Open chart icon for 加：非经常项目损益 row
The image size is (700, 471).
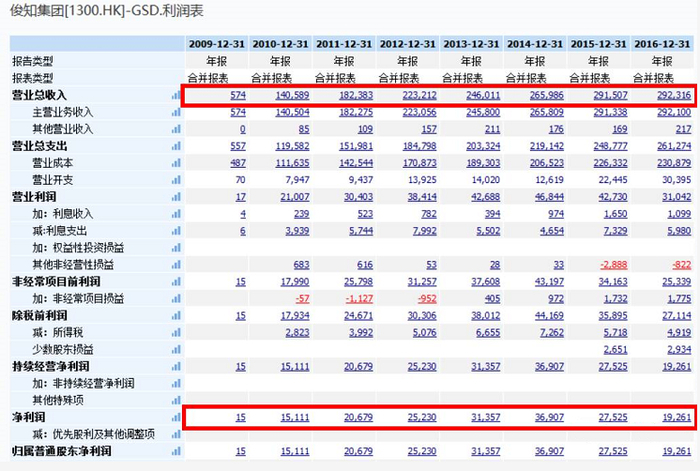176,299
